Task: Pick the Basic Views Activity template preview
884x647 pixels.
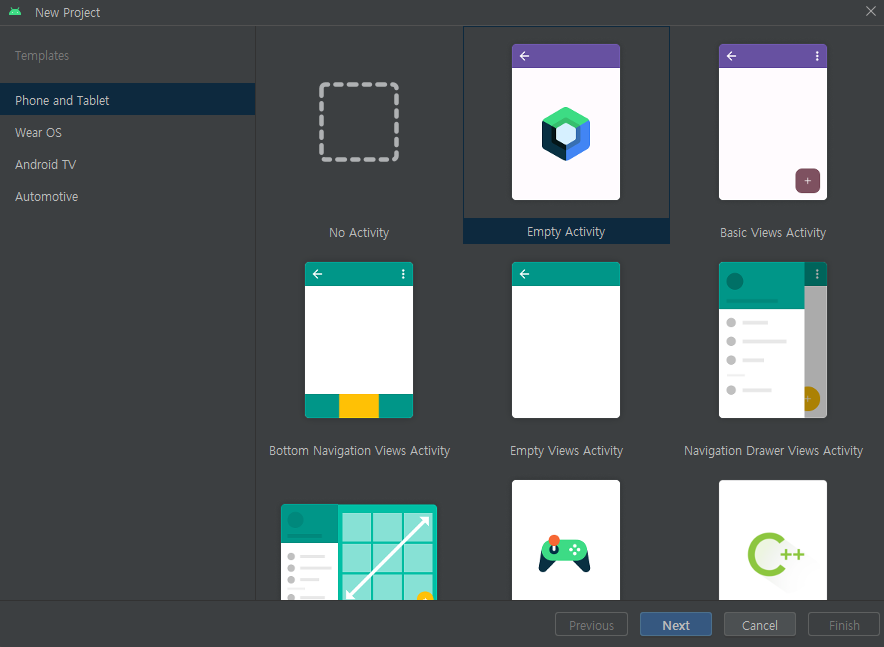Action: (772, 122)
